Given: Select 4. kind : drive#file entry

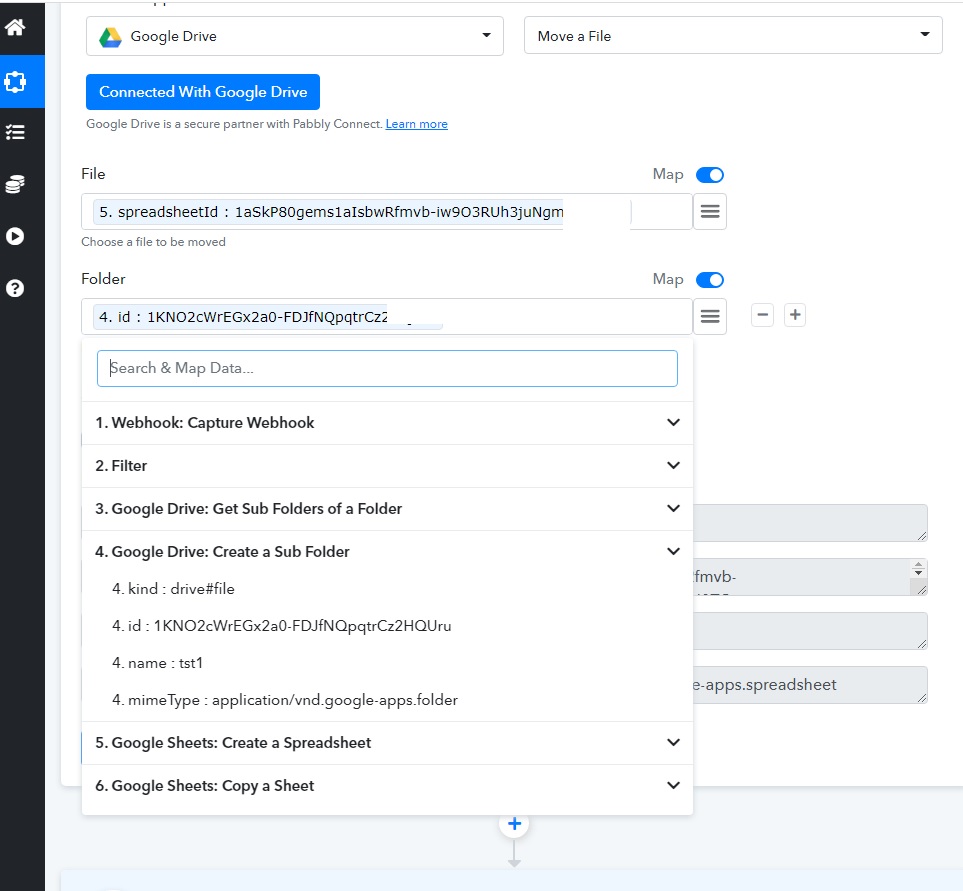Looking at the screenshot, I should [x=173, y=589].
